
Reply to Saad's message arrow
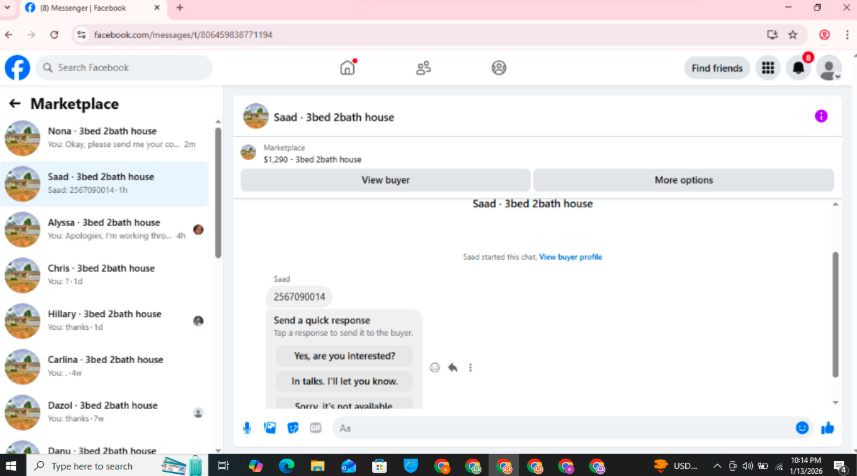coord(453,368)
